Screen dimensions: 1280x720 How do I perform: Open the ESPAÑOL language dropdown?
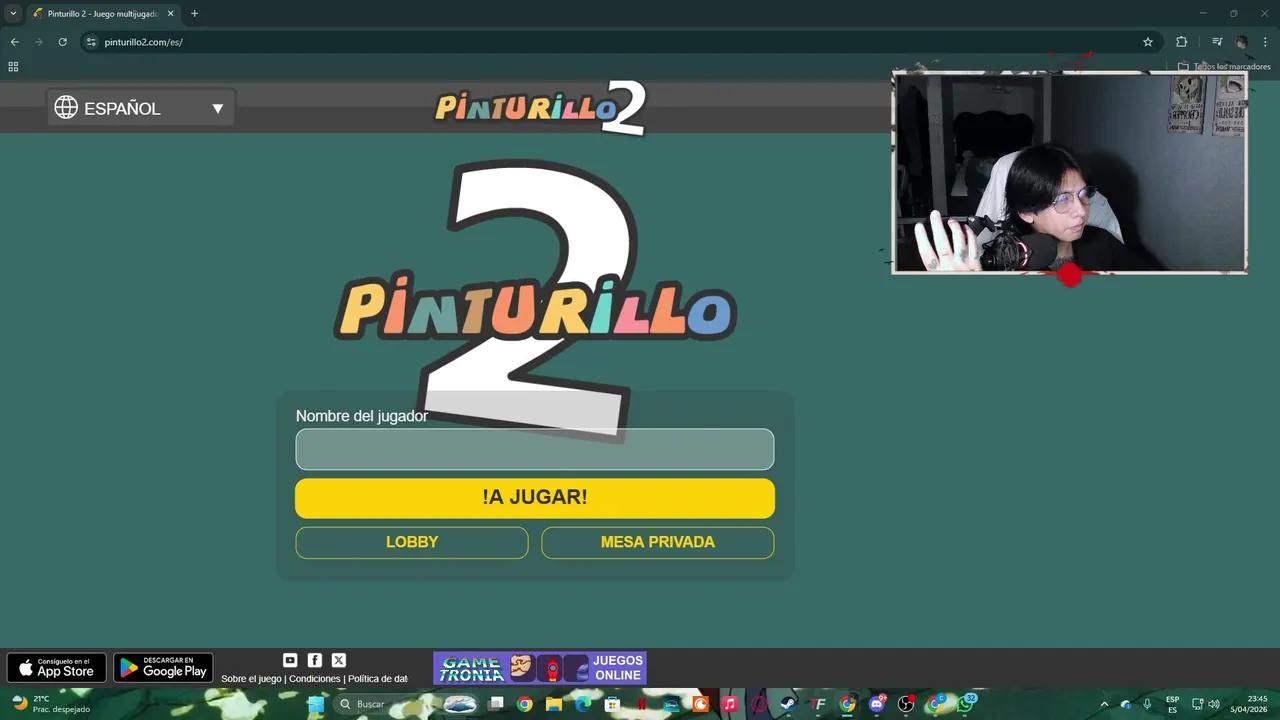point(141,108)
